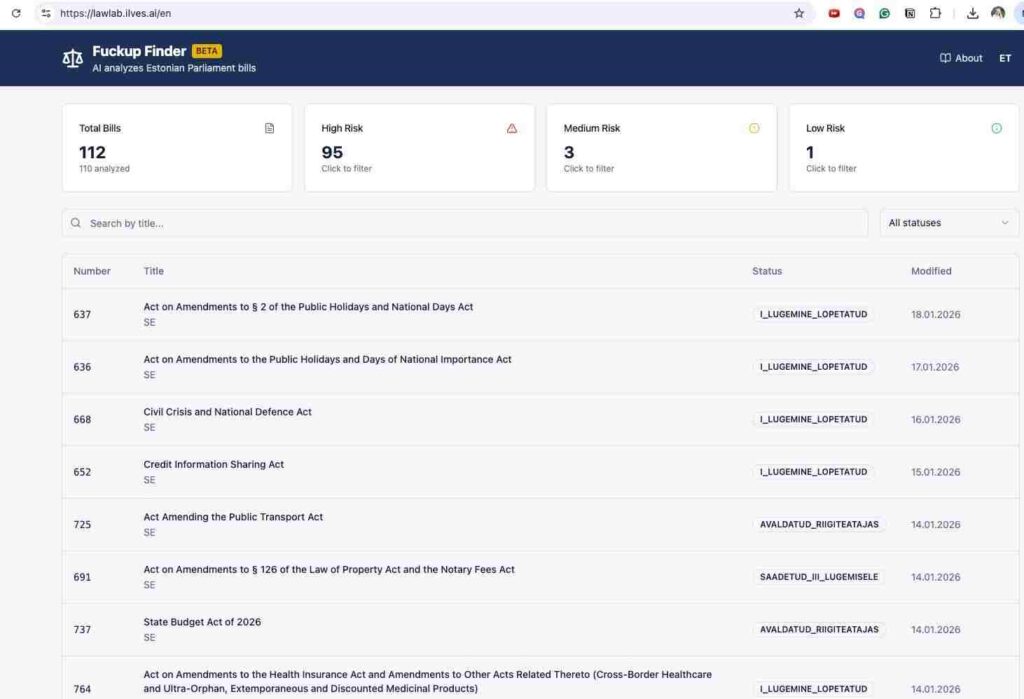
Task: Click the Number column header
Action: [x=92, y=271]
